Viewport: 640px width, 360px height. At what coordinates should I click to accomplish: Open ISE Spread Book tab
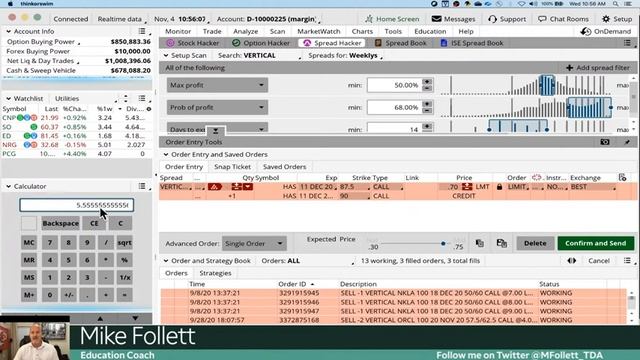[x=471, y=43]
